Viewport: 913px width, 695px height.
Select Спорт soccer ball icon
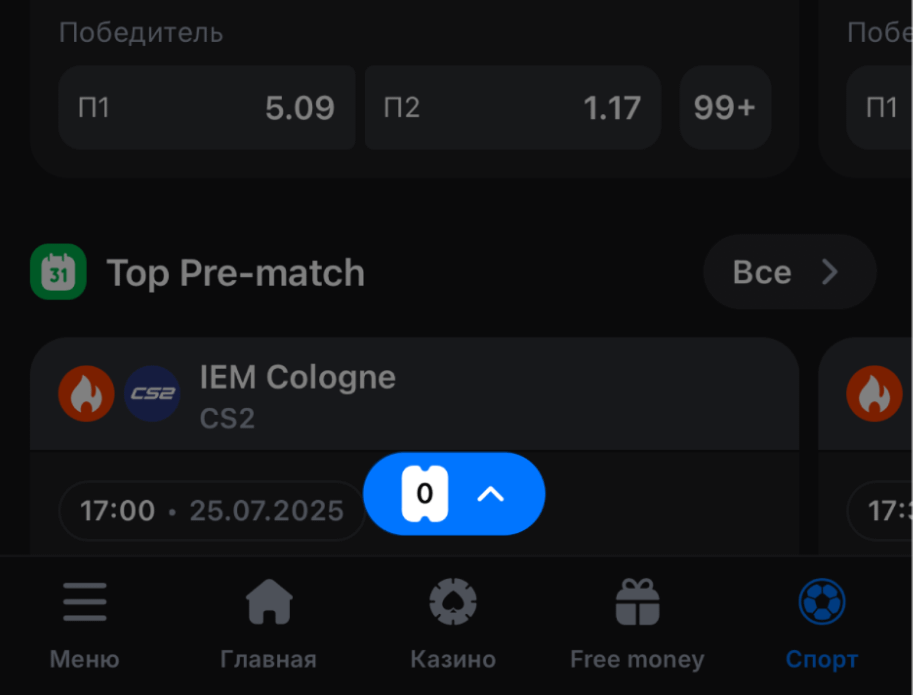[x=822, y=603]
